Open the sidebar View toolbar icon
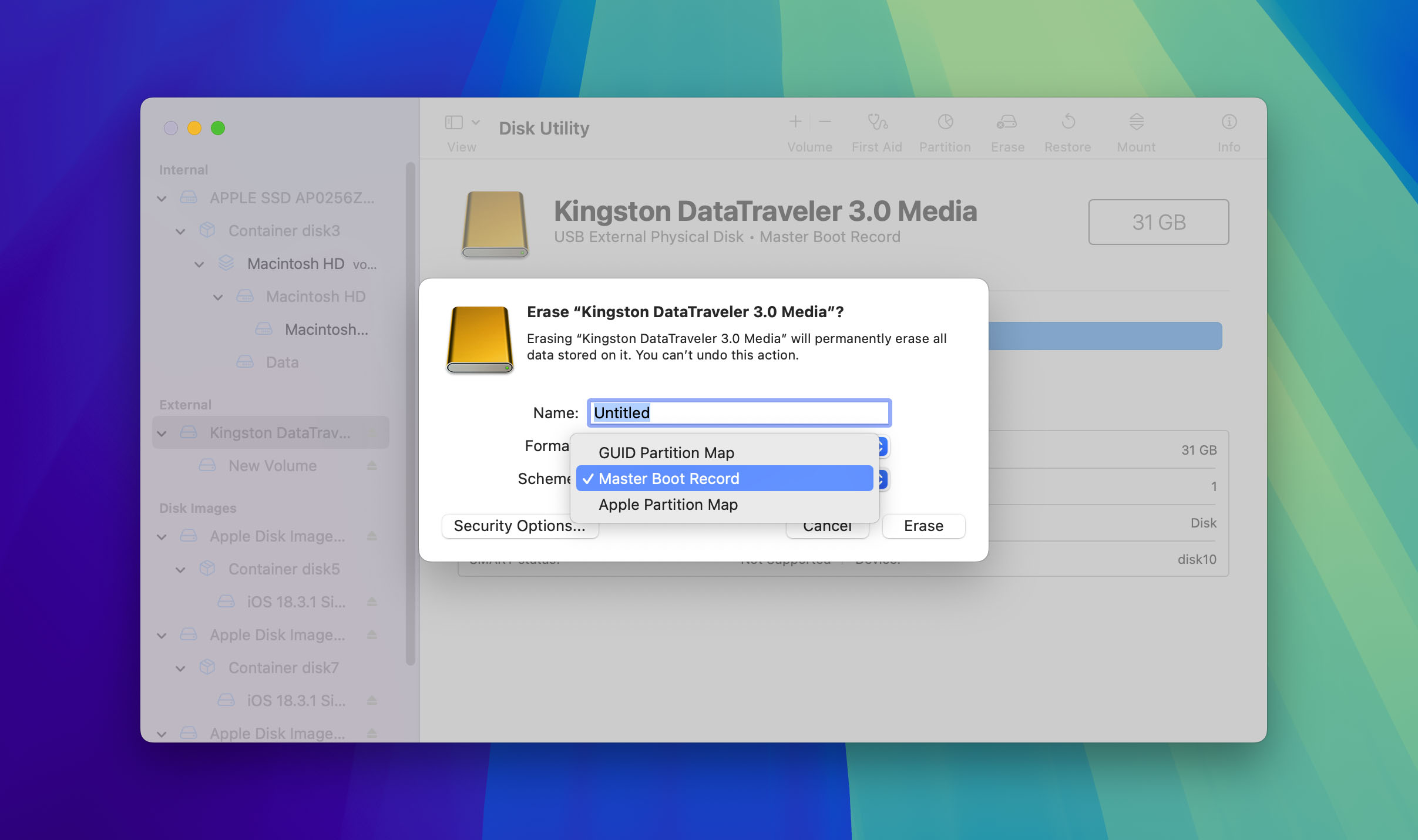 click(x=454, y=122)
